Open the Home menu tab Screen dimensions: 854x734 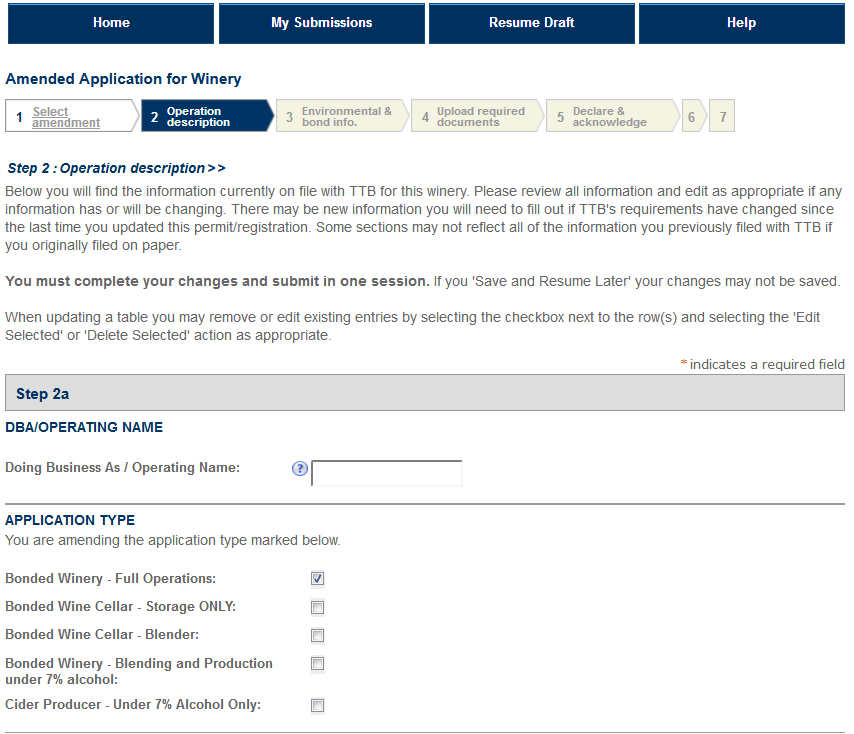pos(111,23)
